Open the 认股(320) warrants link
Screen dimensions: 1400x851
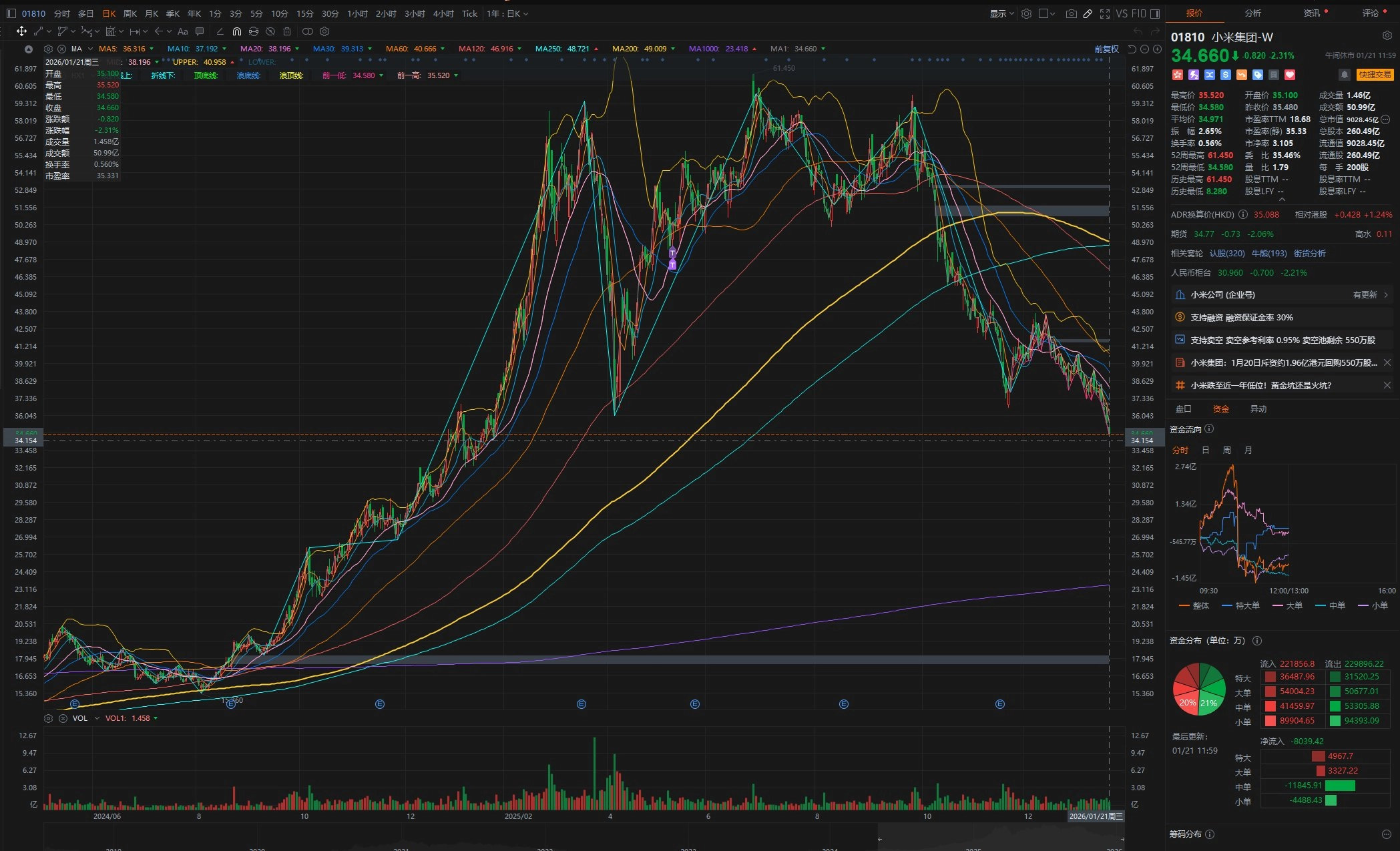coord(1227,254)
